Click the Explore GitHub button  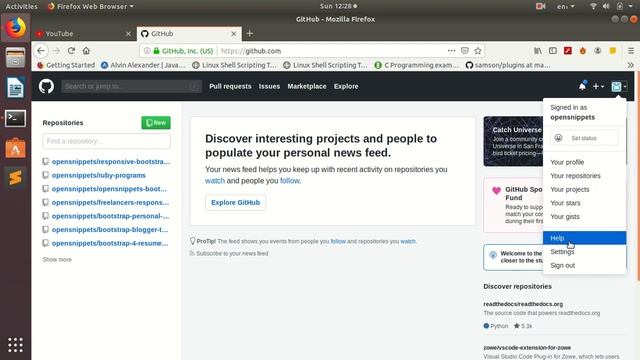click(236, 202)
